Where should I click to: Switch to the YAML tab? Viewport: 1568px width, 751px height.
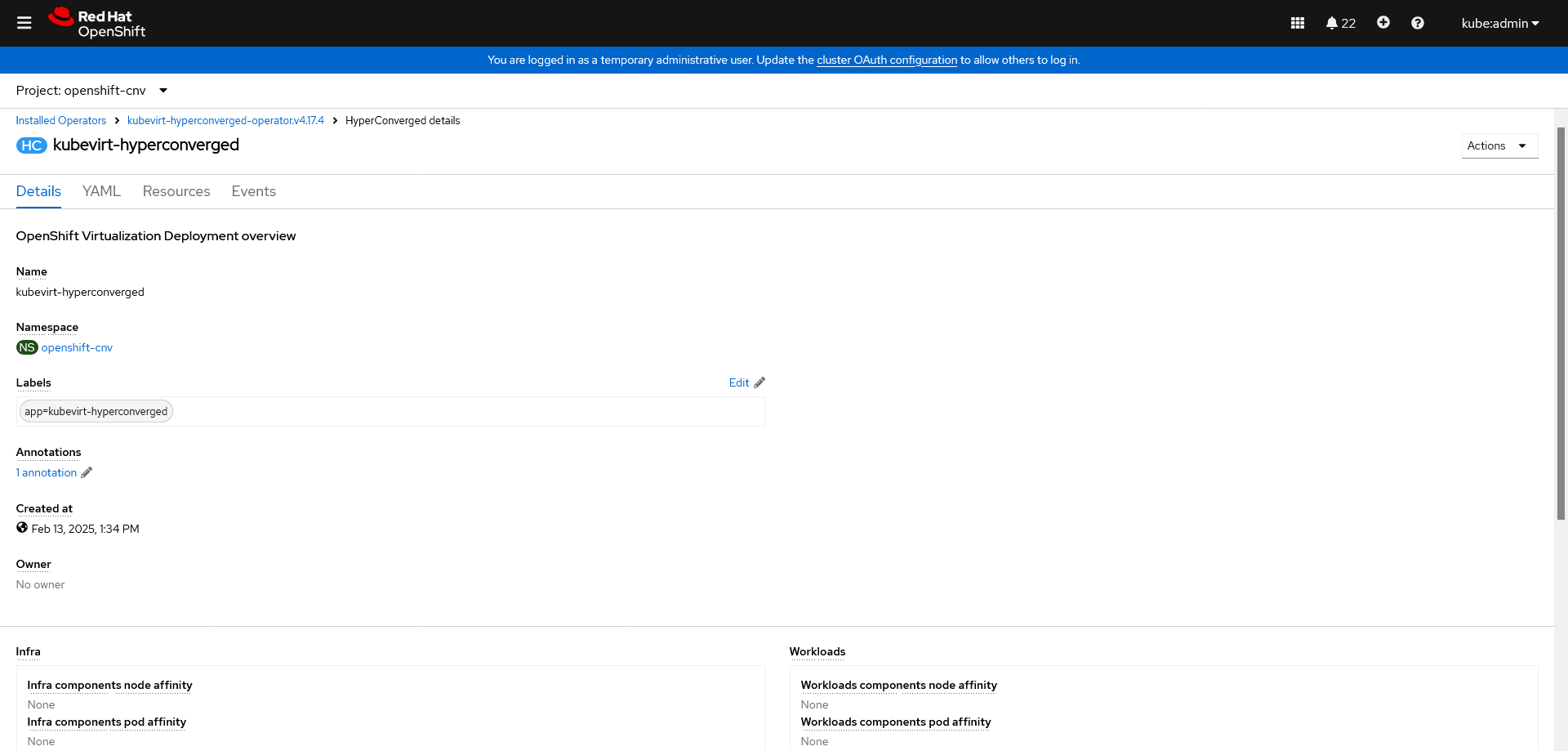101,191
